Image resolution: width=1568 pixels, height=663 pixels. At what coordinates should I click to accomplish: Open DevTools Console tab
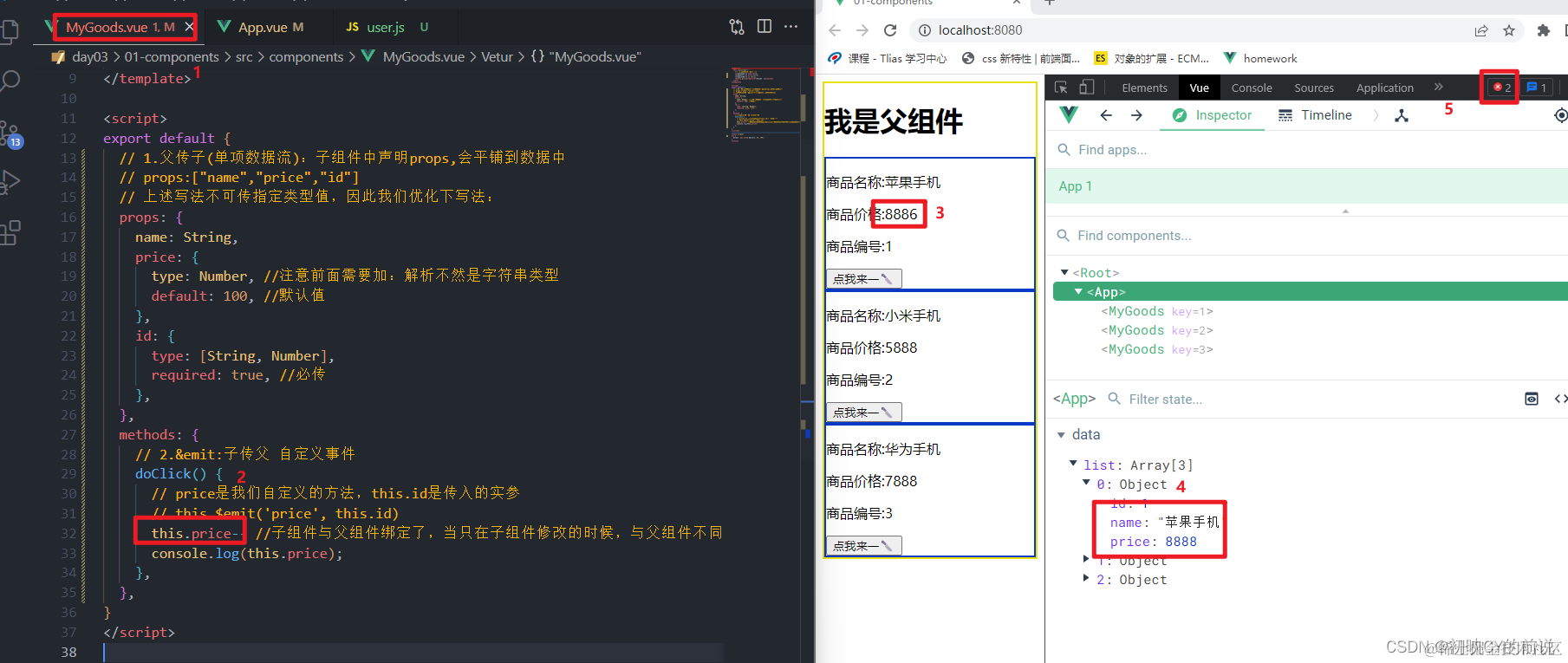[1252, 88]
